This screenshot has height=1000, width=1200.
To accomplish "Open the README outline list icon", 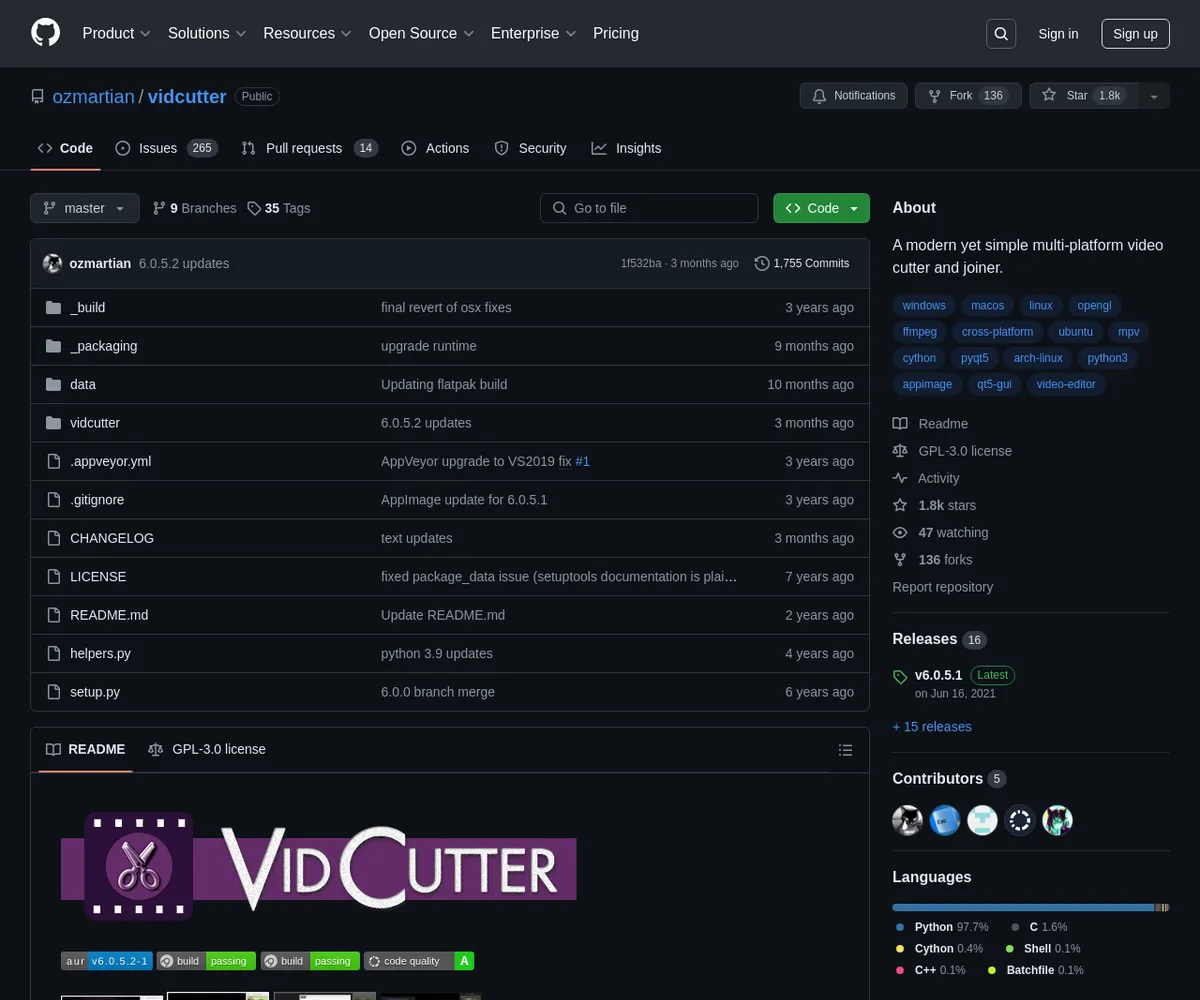I will 845,750.
